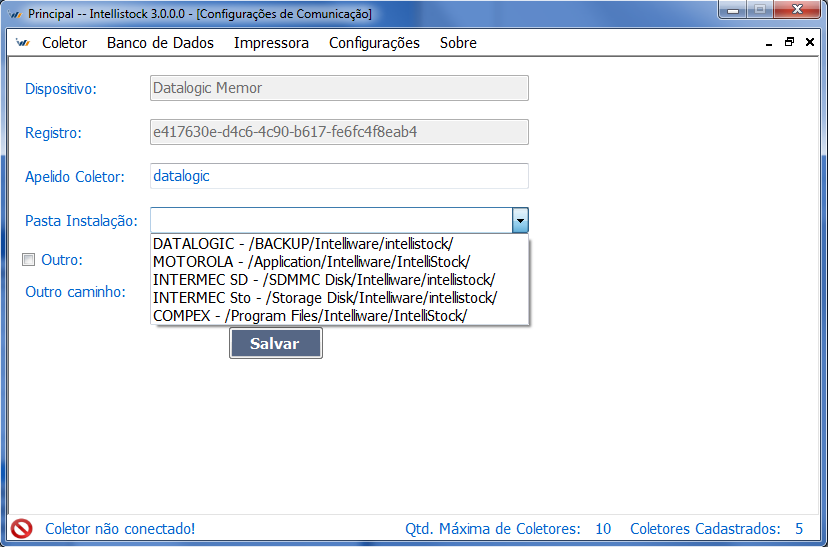Image resolution: width=828 pixels, height=547 pixels.
Task: Pick COMPEX - /Program Files/ option
Action: (x=340, y=316)
